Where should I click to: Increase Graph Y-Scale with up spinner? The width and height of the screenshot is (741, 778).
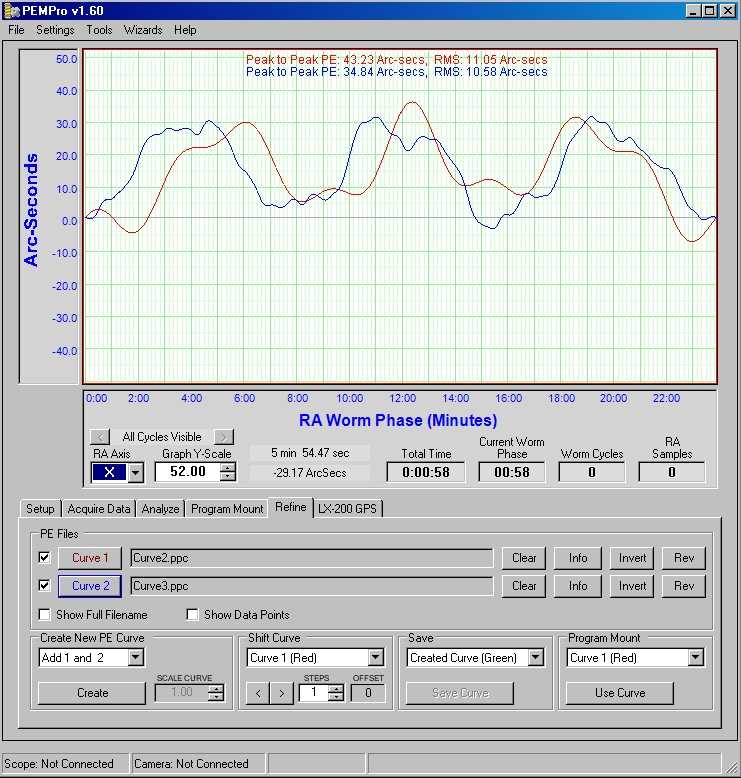[228, 467]
